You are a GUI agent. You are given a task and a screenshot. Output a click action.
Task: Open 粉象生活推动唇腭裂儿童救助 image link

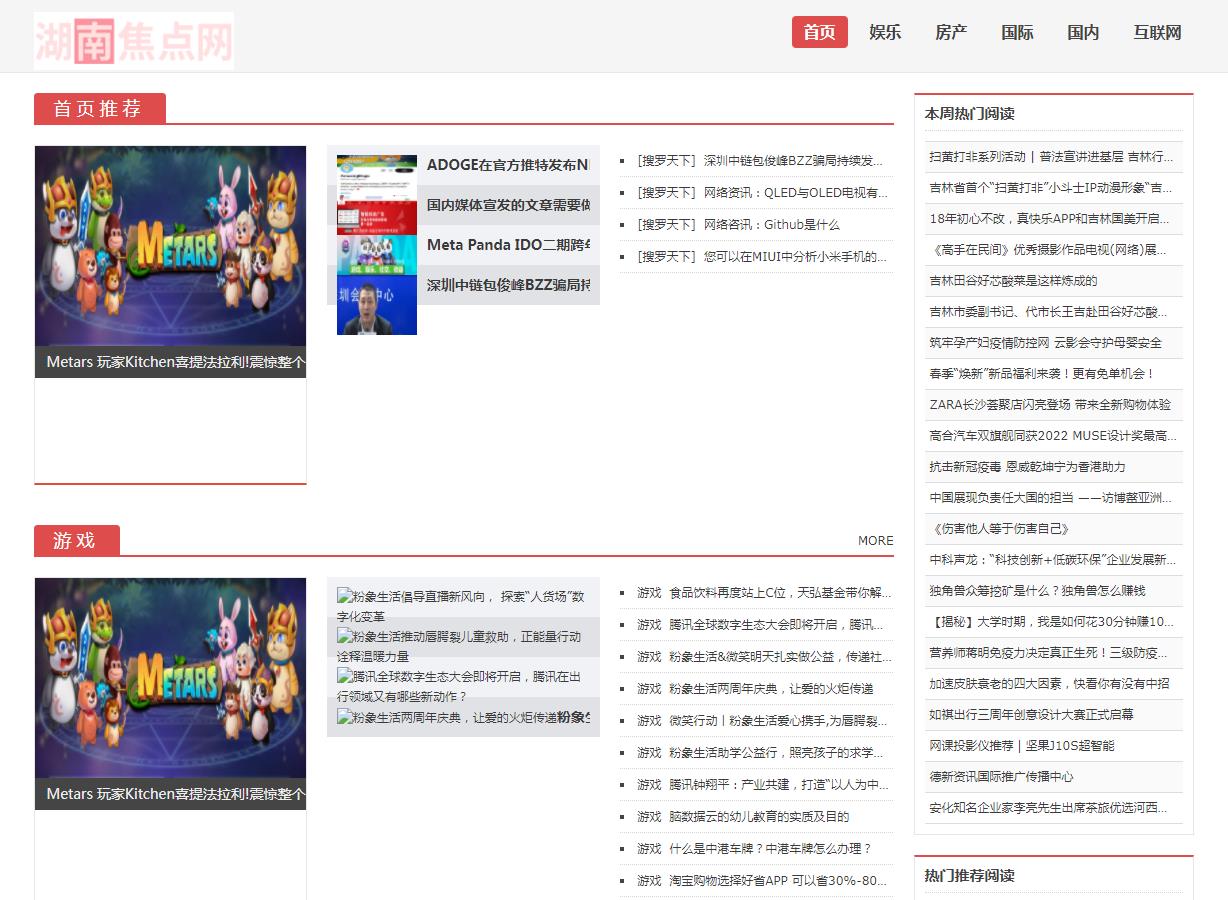[459, 646]
